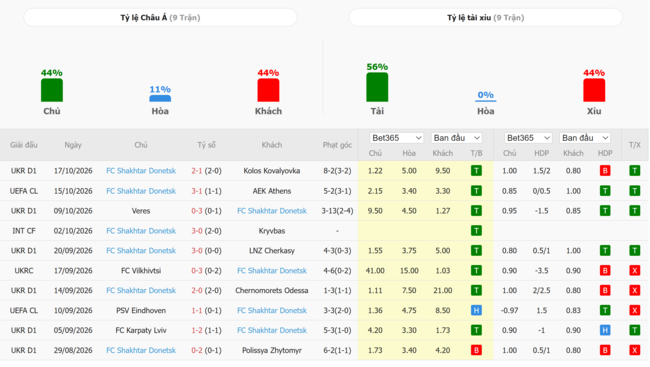
Task: Click the HDP T badge in LNZ Cherkasy row
Action: 605,250
